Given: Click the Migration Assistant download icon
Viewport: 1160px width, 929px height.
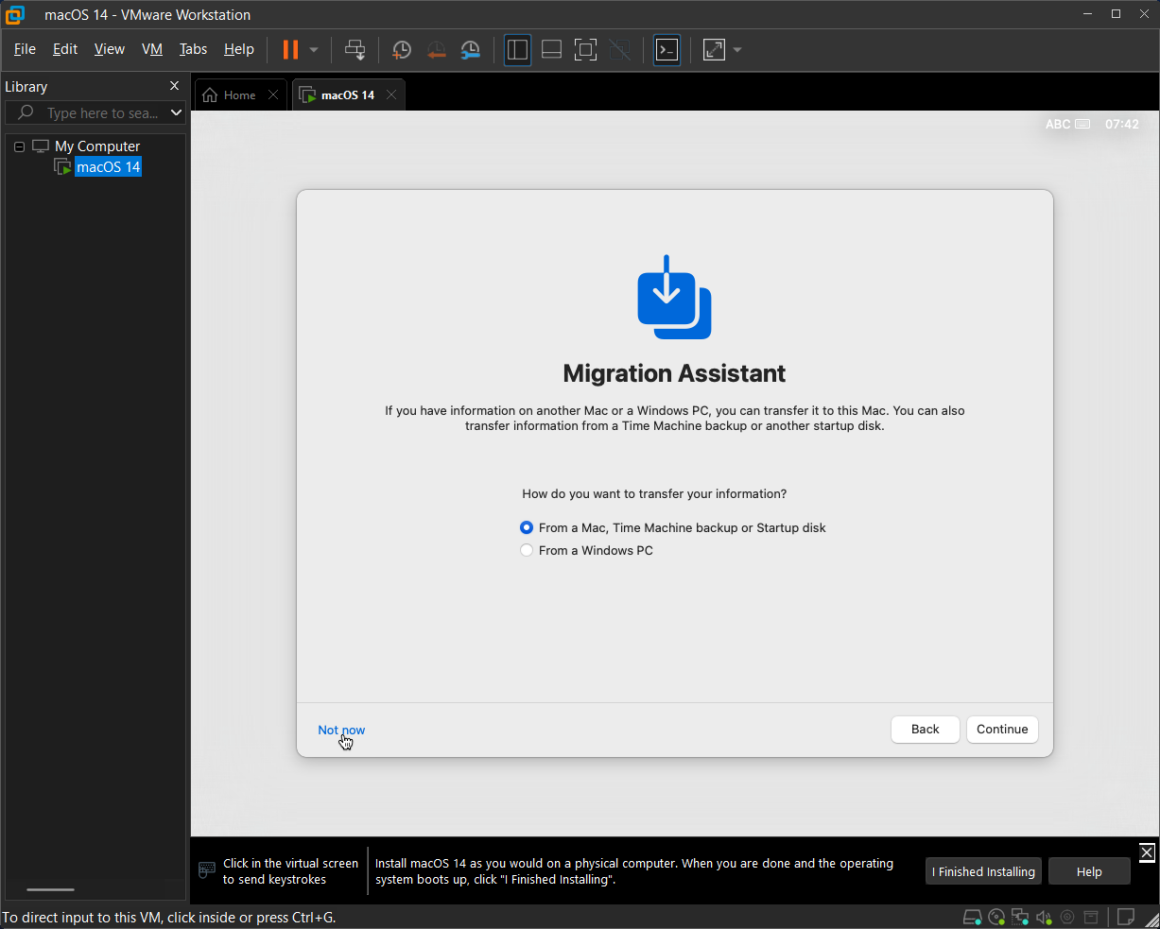Looking at the screenshot, I should click(x=674, y=297).
